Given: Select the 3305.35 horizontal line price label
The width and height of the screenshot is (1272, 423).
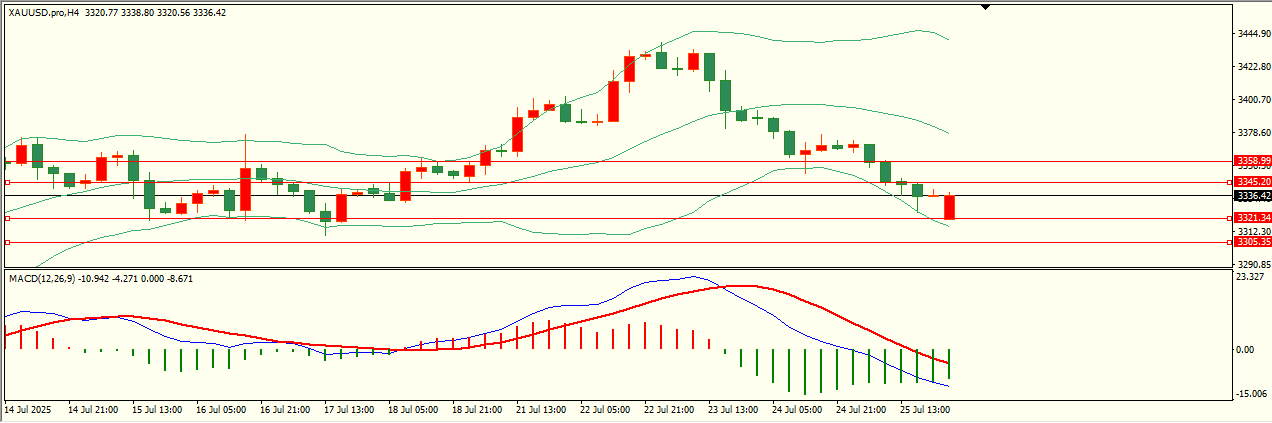Looking at the screenshot, I should pyautogui.click(x=1253, y=242).
